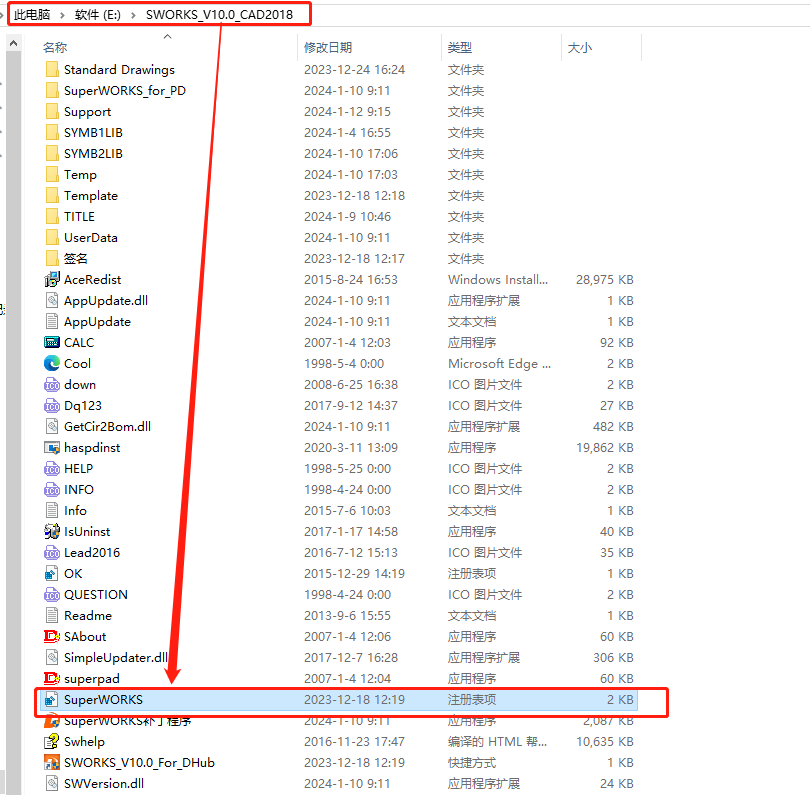Click the SAbout application icon
This screenshot has height=800, width=810.
click(x=52, y=636)
